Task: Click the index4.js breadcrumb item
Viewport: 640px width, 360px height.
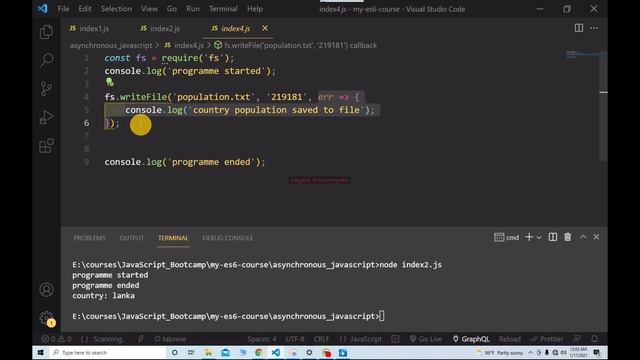Action: click(184, 45)
